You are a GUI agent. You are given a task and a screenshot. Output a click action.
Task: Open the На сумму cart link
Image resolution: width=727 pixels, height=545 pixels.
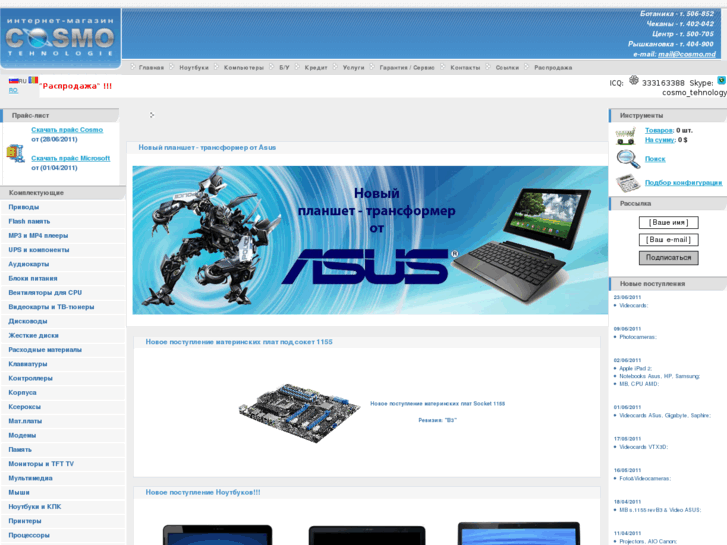[x=660, y=140]
